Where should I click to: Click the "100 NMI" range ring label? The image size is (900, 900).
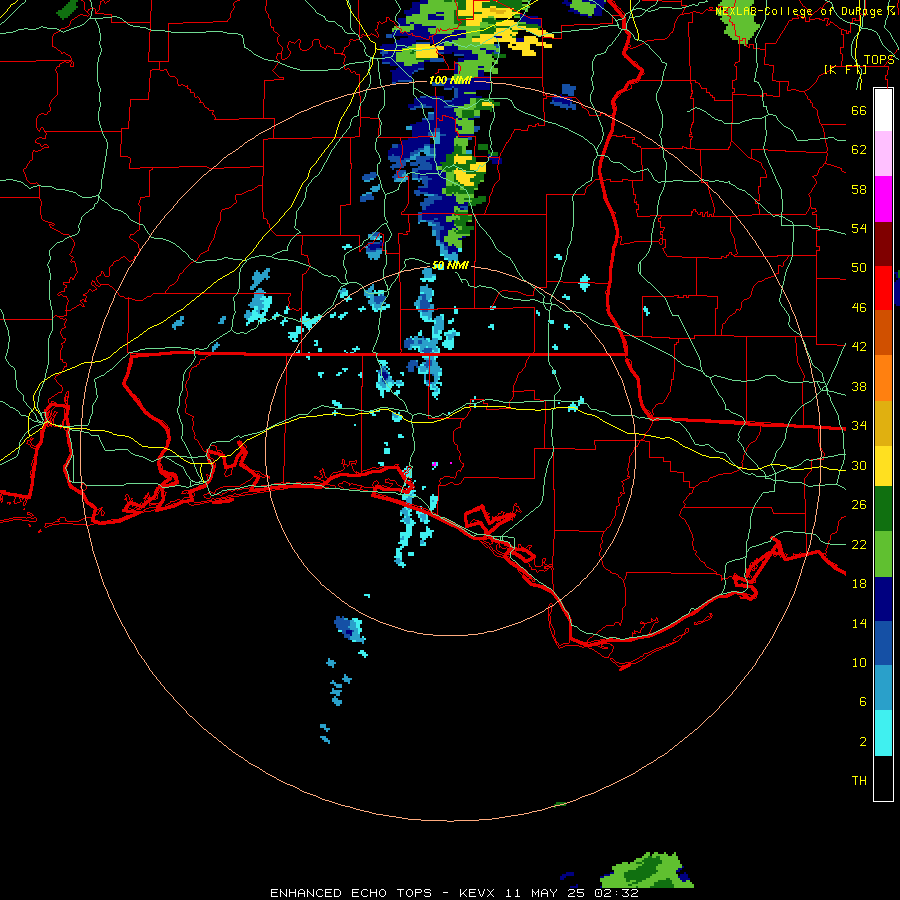point(450,80)
